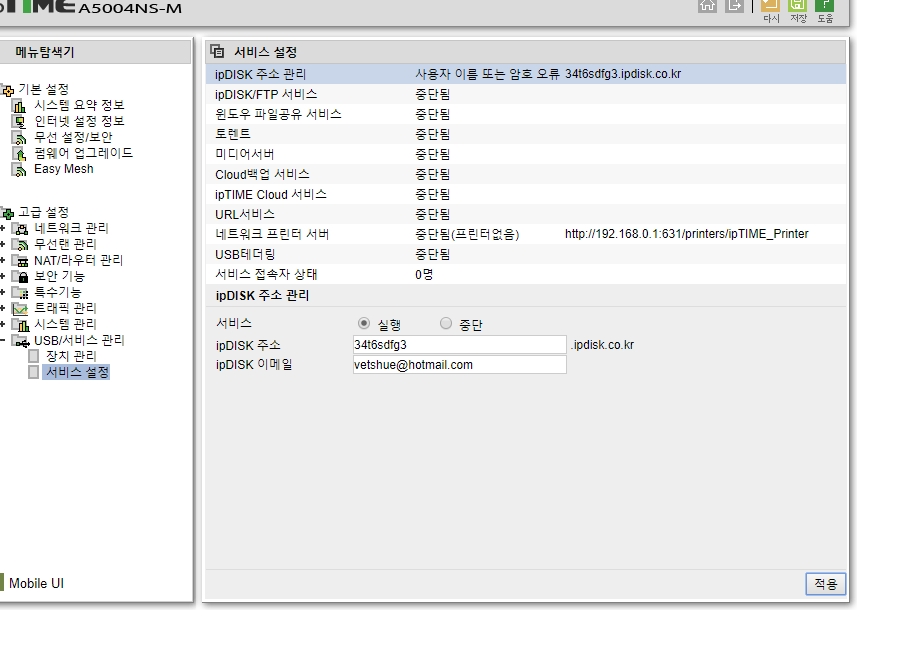Open 장치 관리 submenu item
This screenshot has height=646, width=914.
(x=71, y=356)
